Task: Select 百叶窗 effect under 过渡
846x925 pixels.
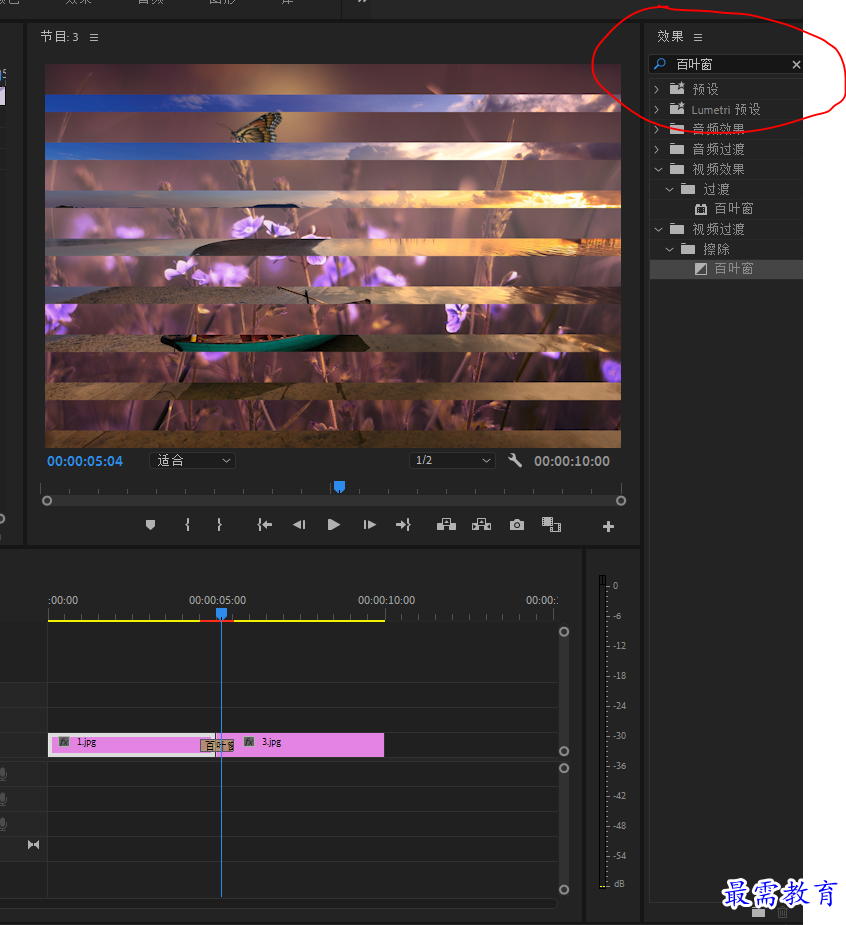Action: tap(733, 209)
